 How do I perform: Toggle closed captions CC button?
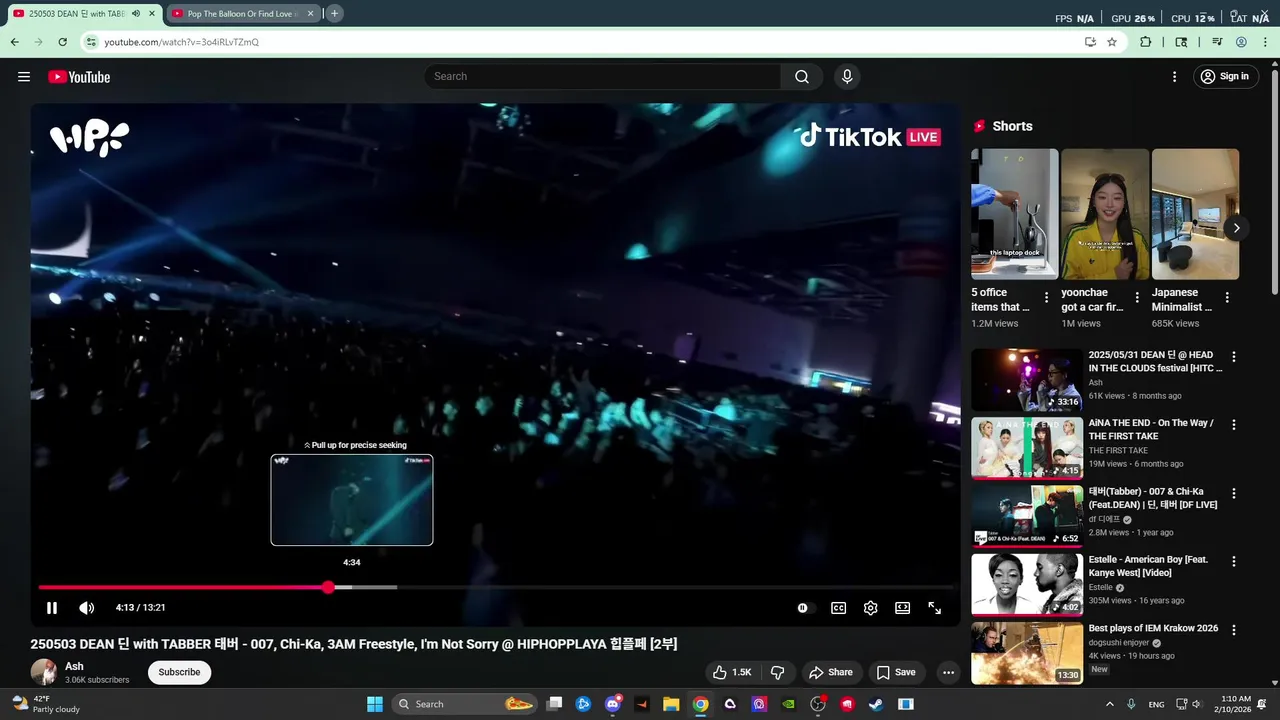coord(839,608)
